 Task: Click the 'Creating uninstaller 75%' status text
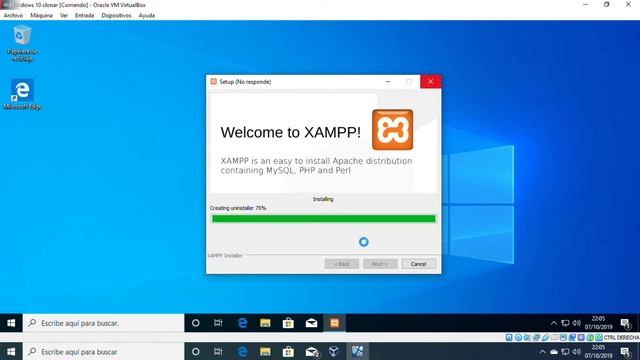pos(238,208)
